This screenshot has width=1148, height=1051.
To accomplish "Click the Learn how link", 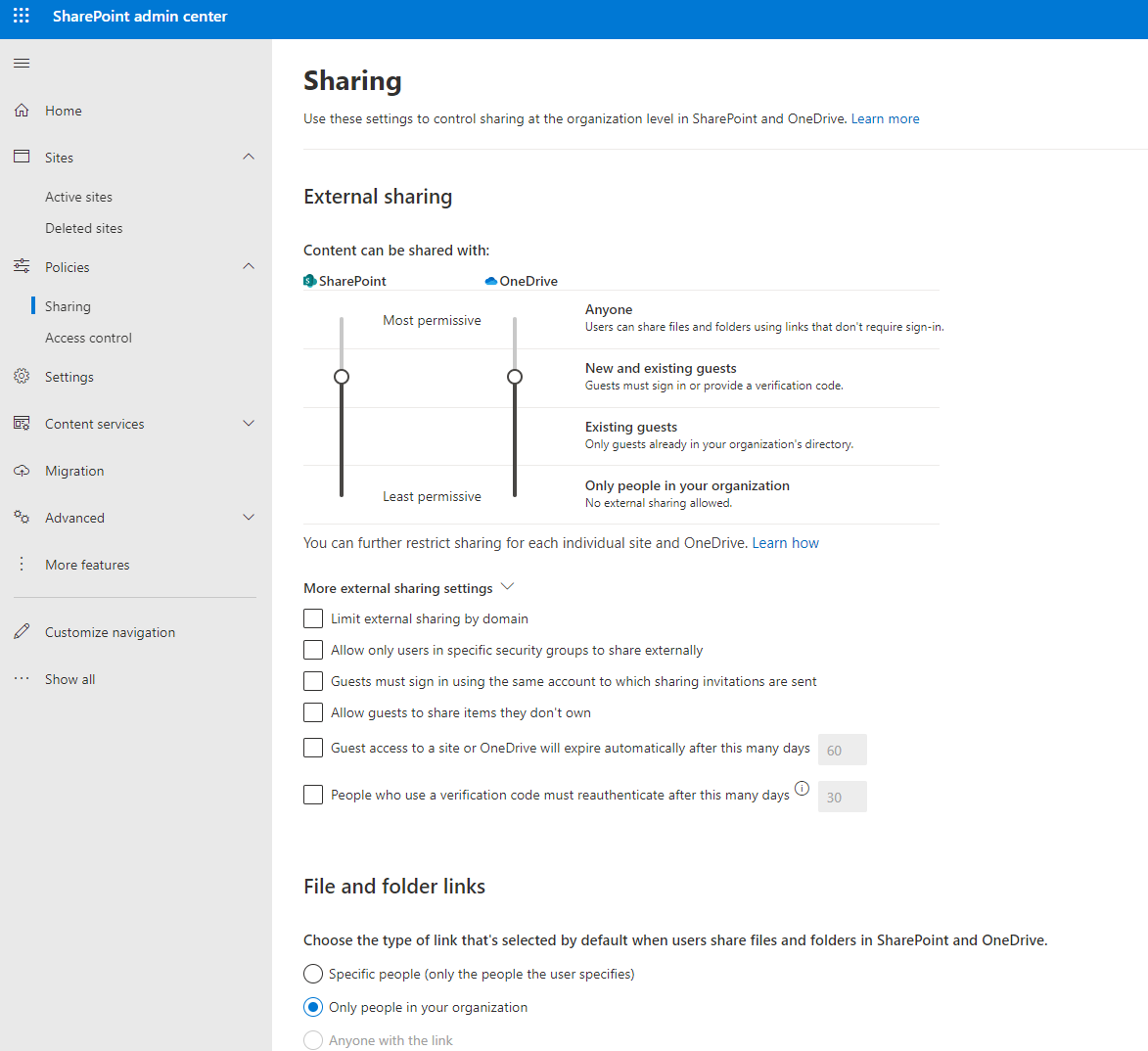I will click(786, 543).
